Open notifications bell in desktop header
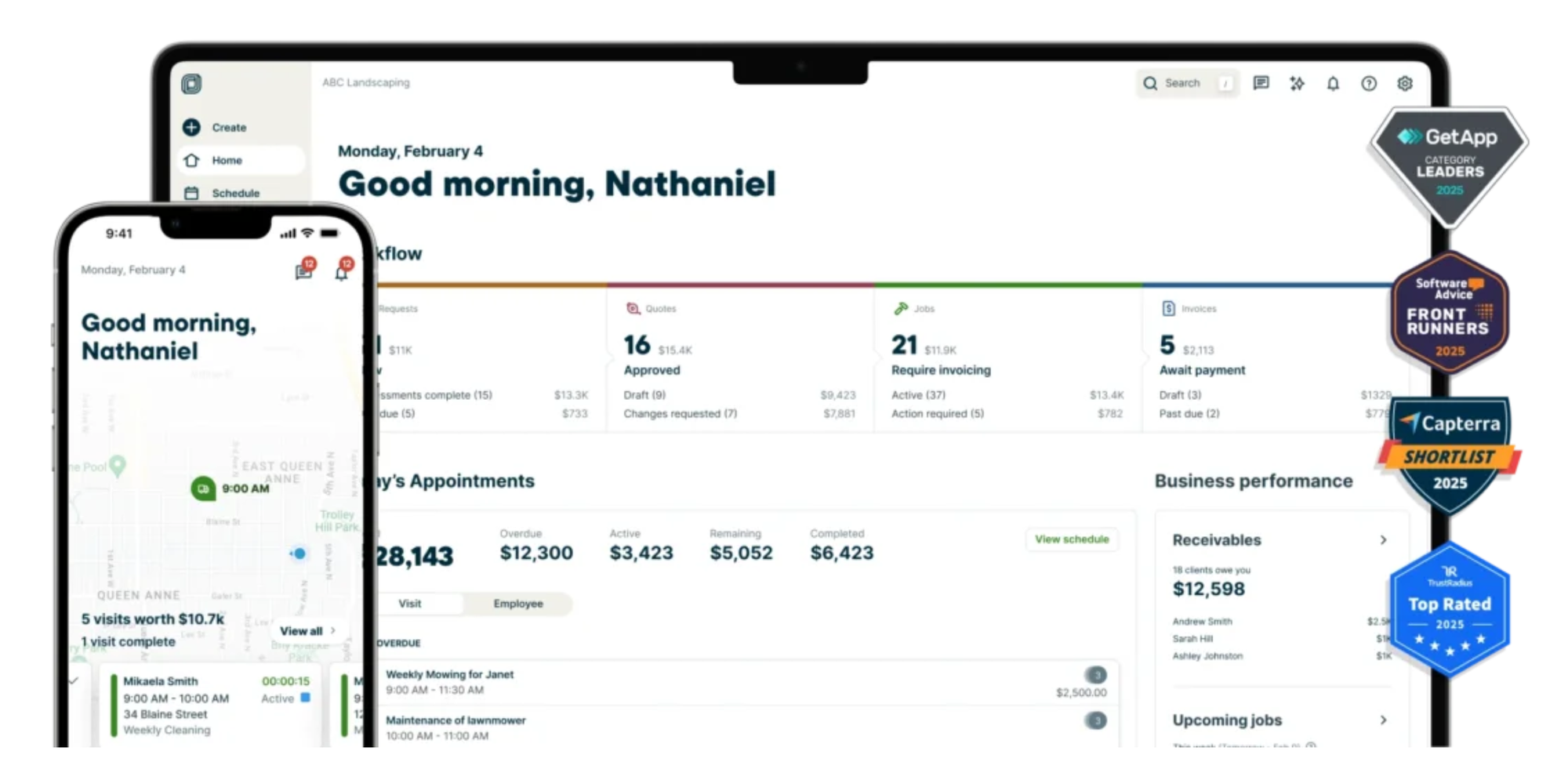Viewport: 1568px width, 784px height. click(1333, 83)
